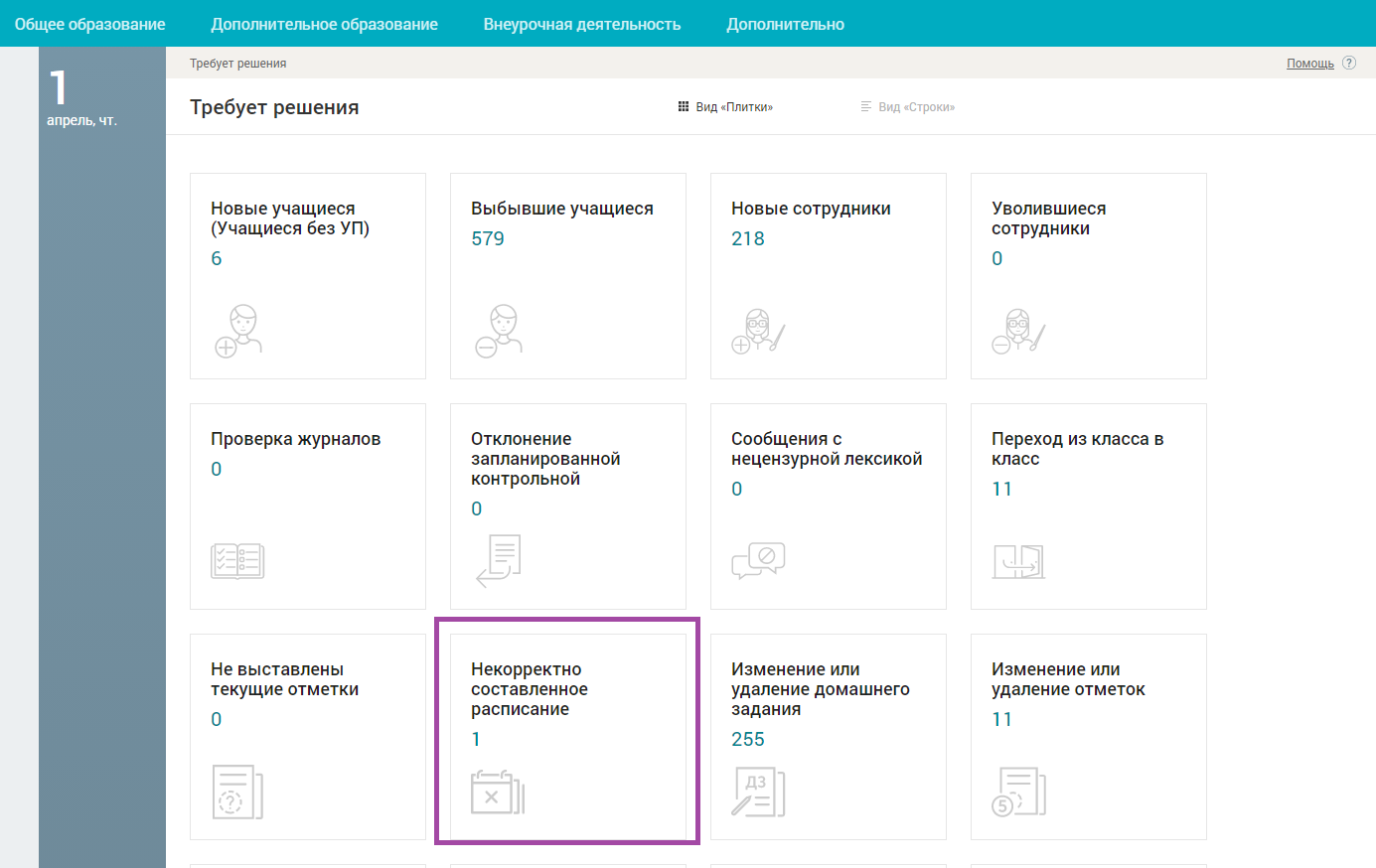Open Некорректно составленное расписание tile title

530,689
